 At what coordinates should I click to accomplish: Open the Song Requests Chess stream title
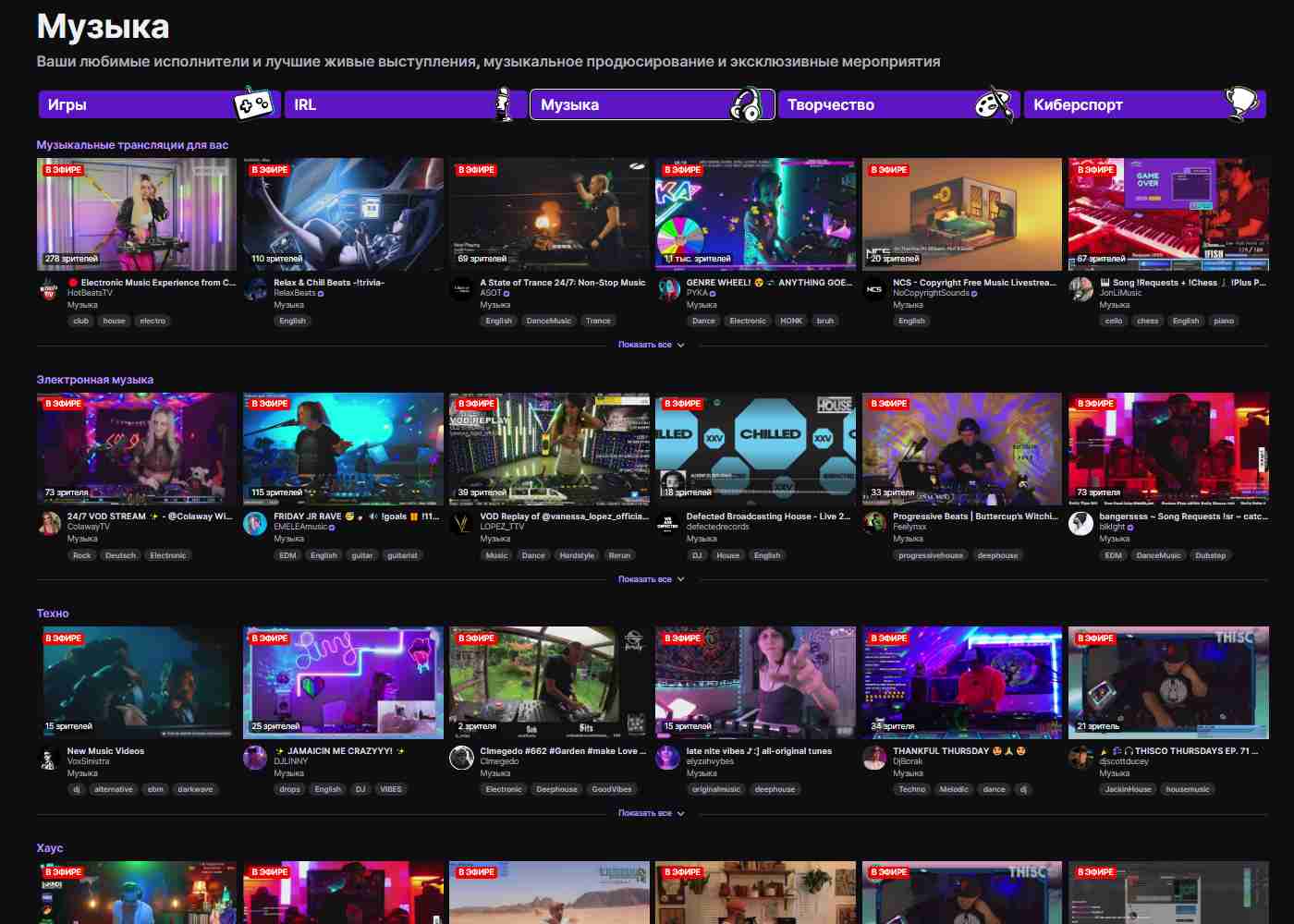pos(1182,283)
